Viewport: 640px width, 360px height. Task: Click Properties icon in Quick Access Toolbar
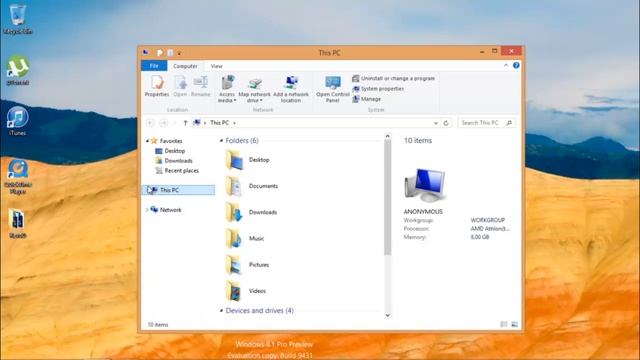(x=160, y=52)
